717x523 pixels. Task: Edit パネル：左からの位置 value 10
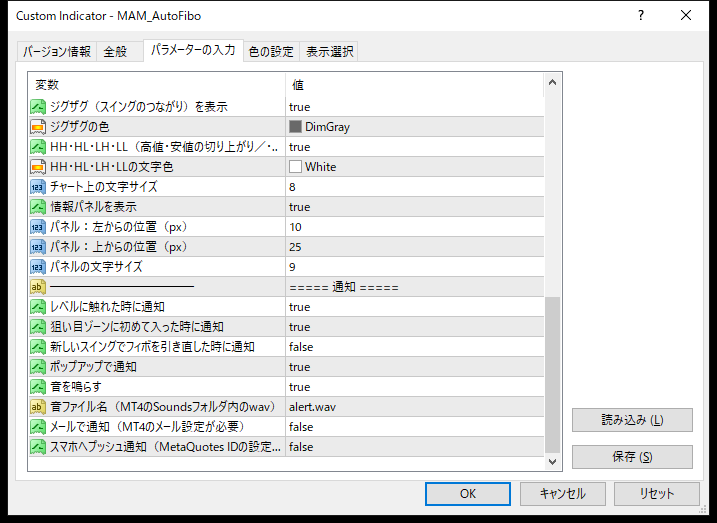click(415, 227)
